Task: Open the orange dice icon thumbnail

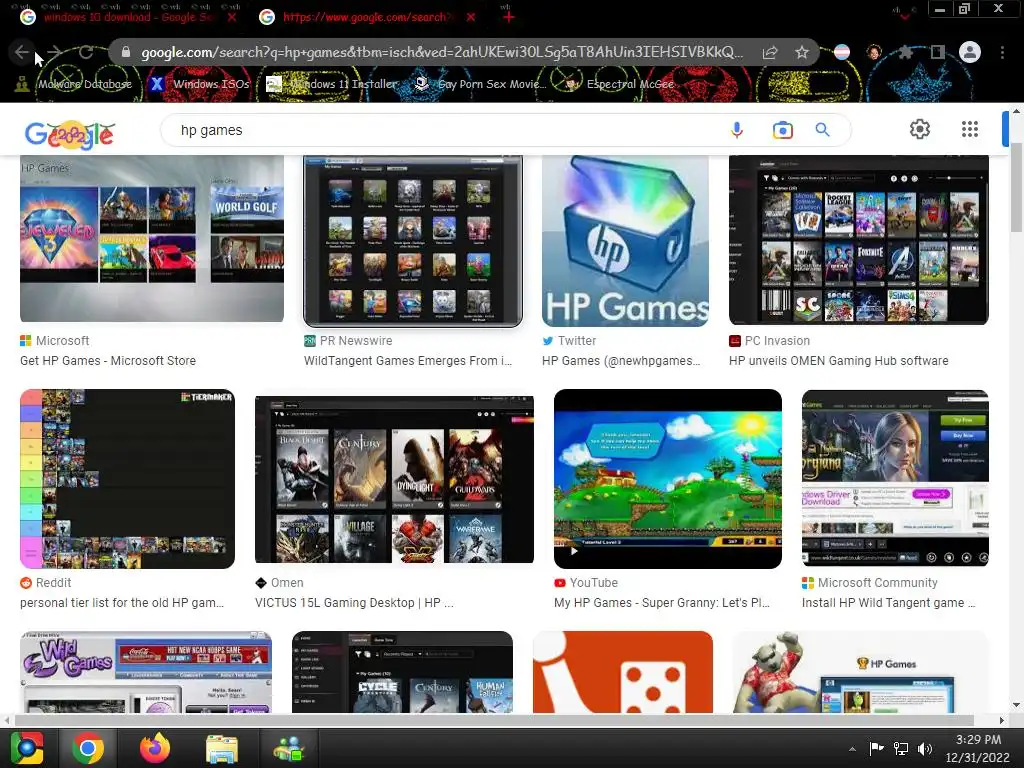Action: click(x=622, y=672)
